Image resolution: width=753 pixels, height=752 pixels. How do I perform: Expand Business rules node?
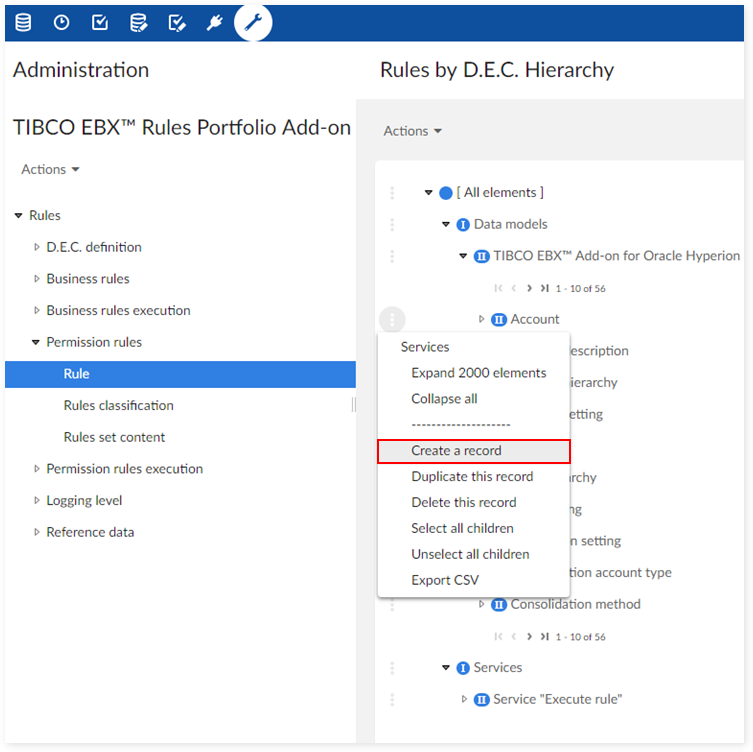coord(36,279)
